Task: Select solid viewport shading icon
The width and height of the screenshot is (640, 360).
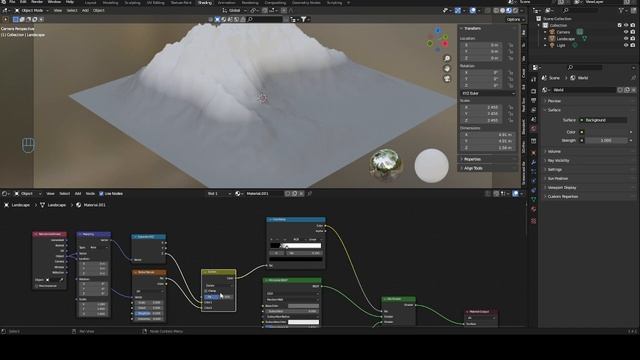Action: point(502,11)
